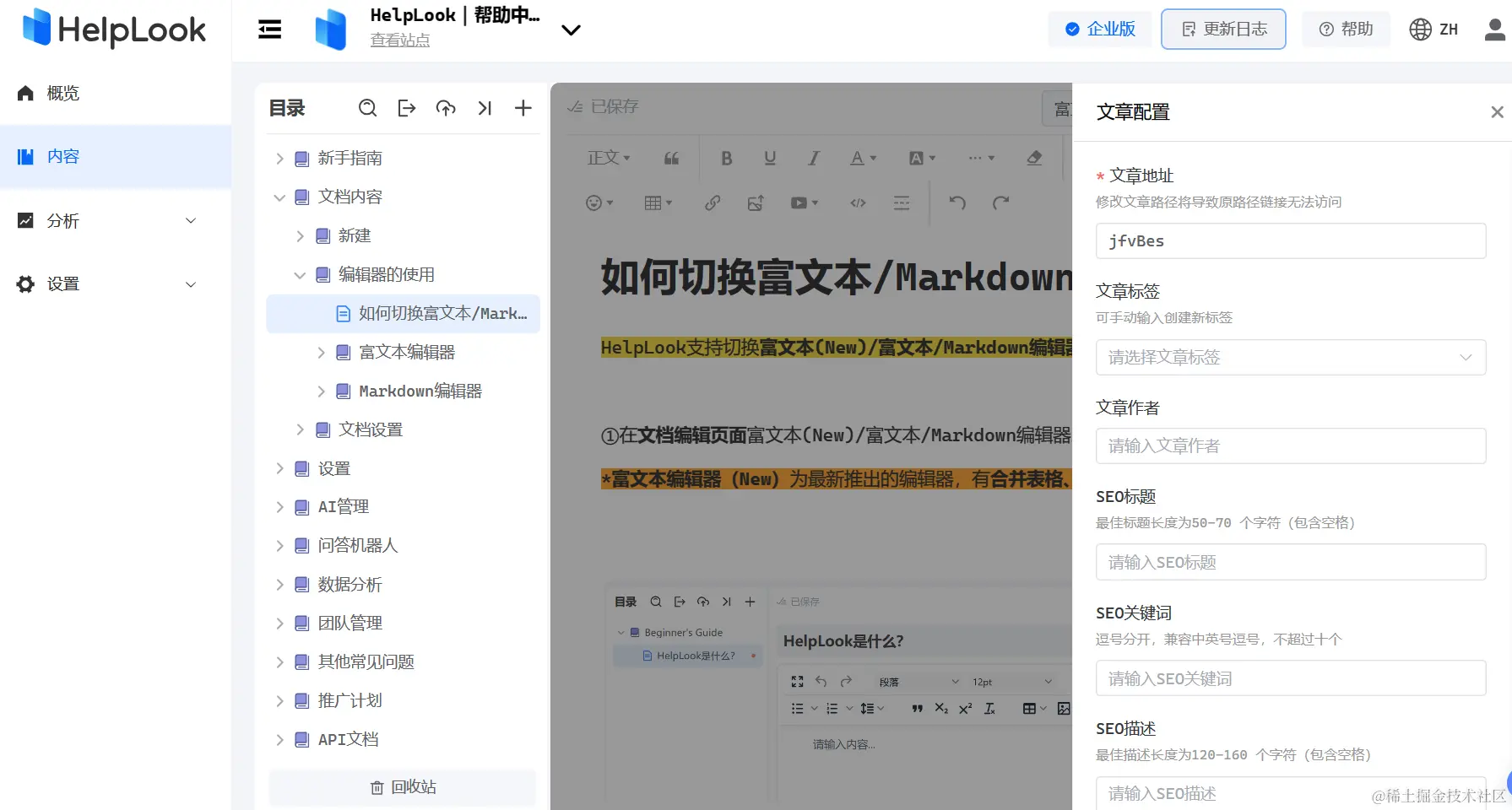This screenshot has height=810, width=1512.
Task: Open the 帮助 help button
Action: tap(1346, 30)
